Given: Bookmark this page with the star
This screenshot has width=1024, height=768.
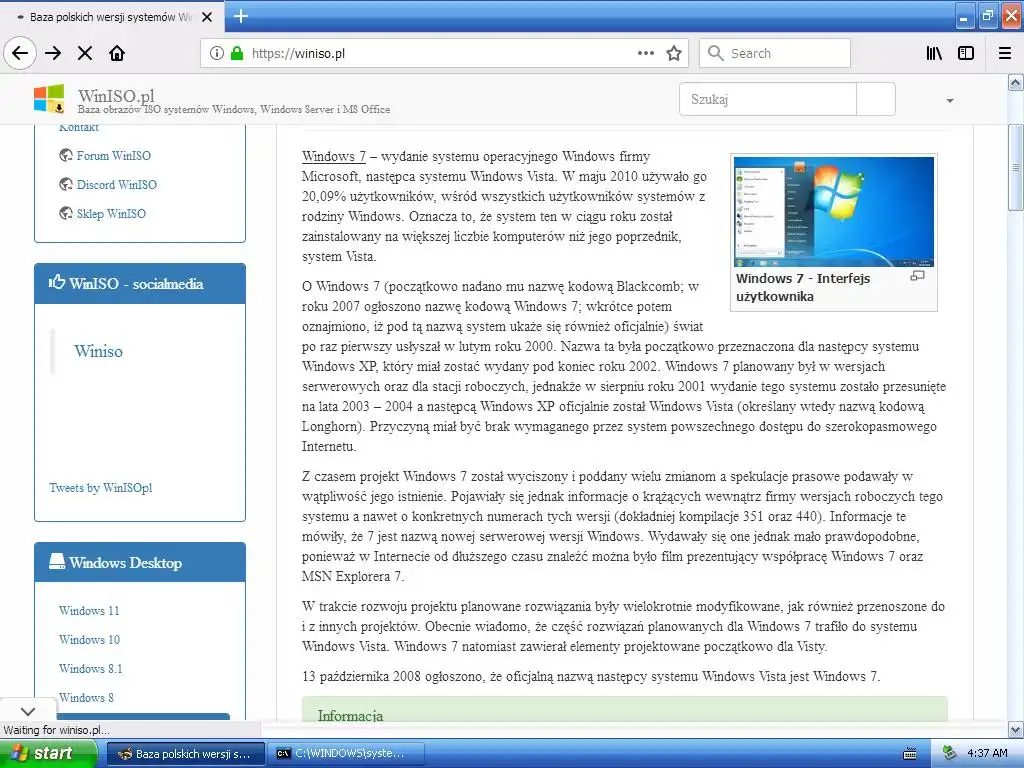Looking at the screenshot, I should click(x=674, y=53).
